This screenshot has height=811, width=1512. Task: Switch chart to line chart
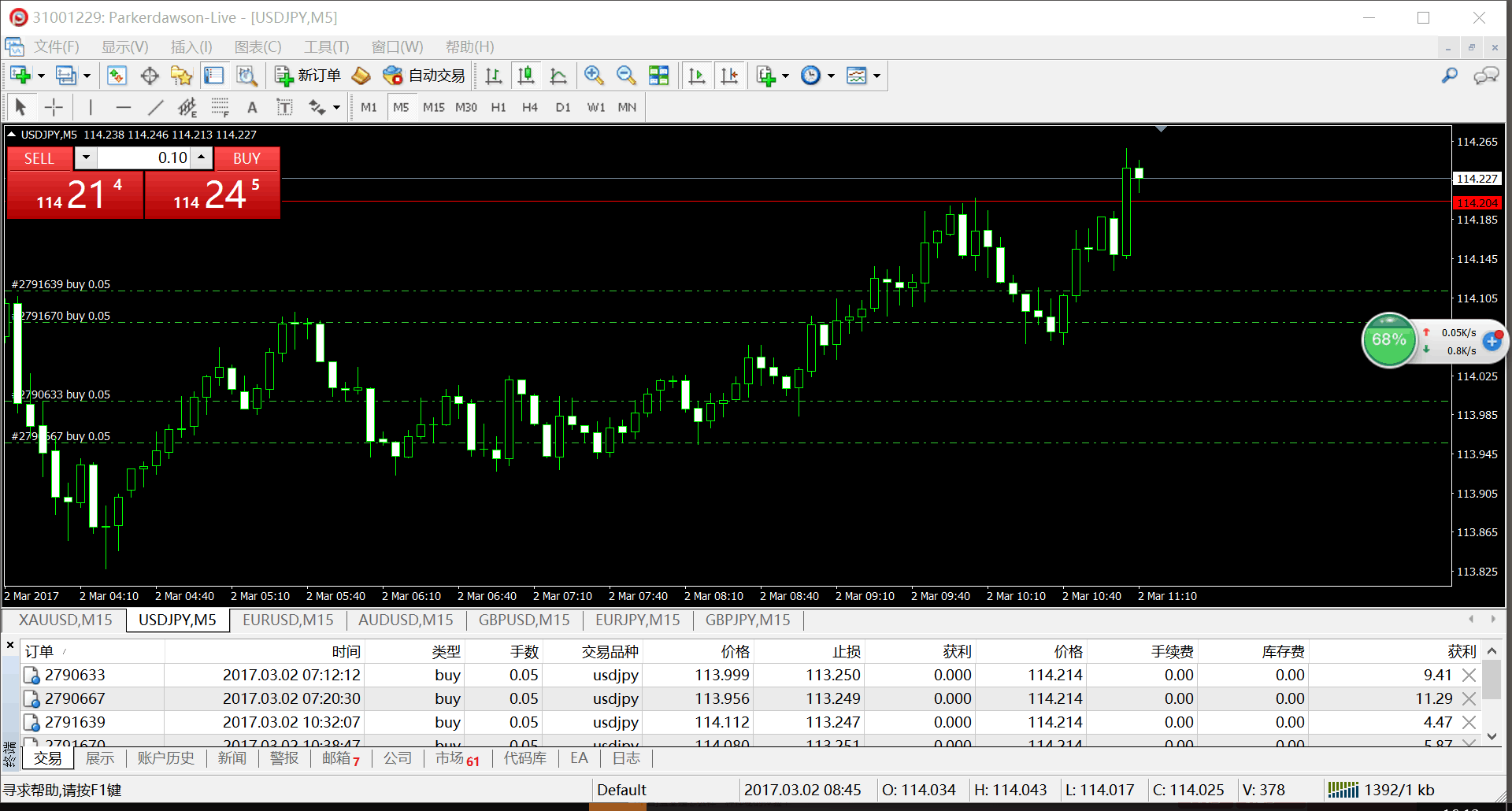pos(558,76)
